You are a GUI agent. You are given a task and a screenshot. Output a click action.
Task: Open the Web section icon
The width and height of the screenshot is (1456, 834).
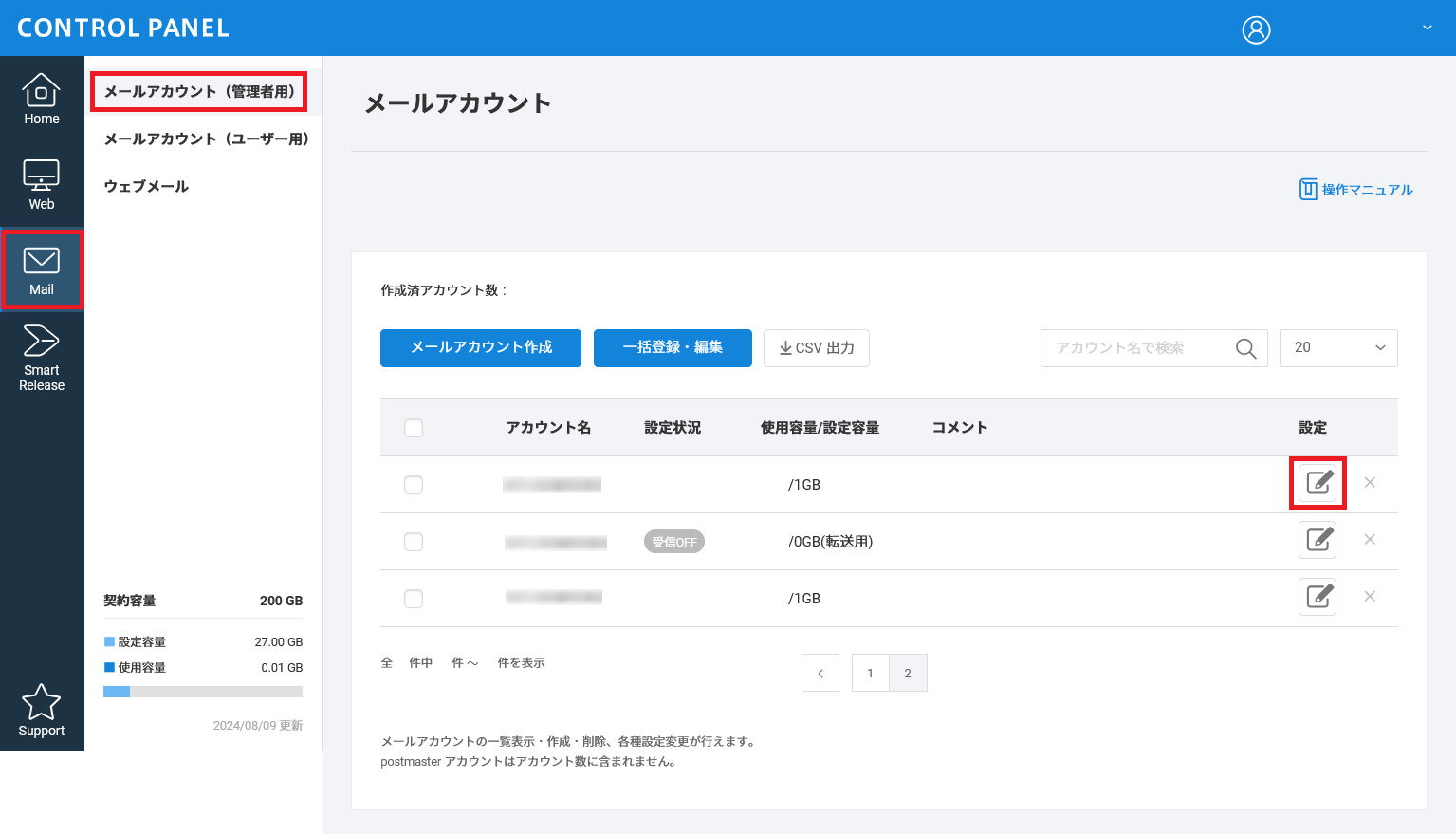(42, 184)
